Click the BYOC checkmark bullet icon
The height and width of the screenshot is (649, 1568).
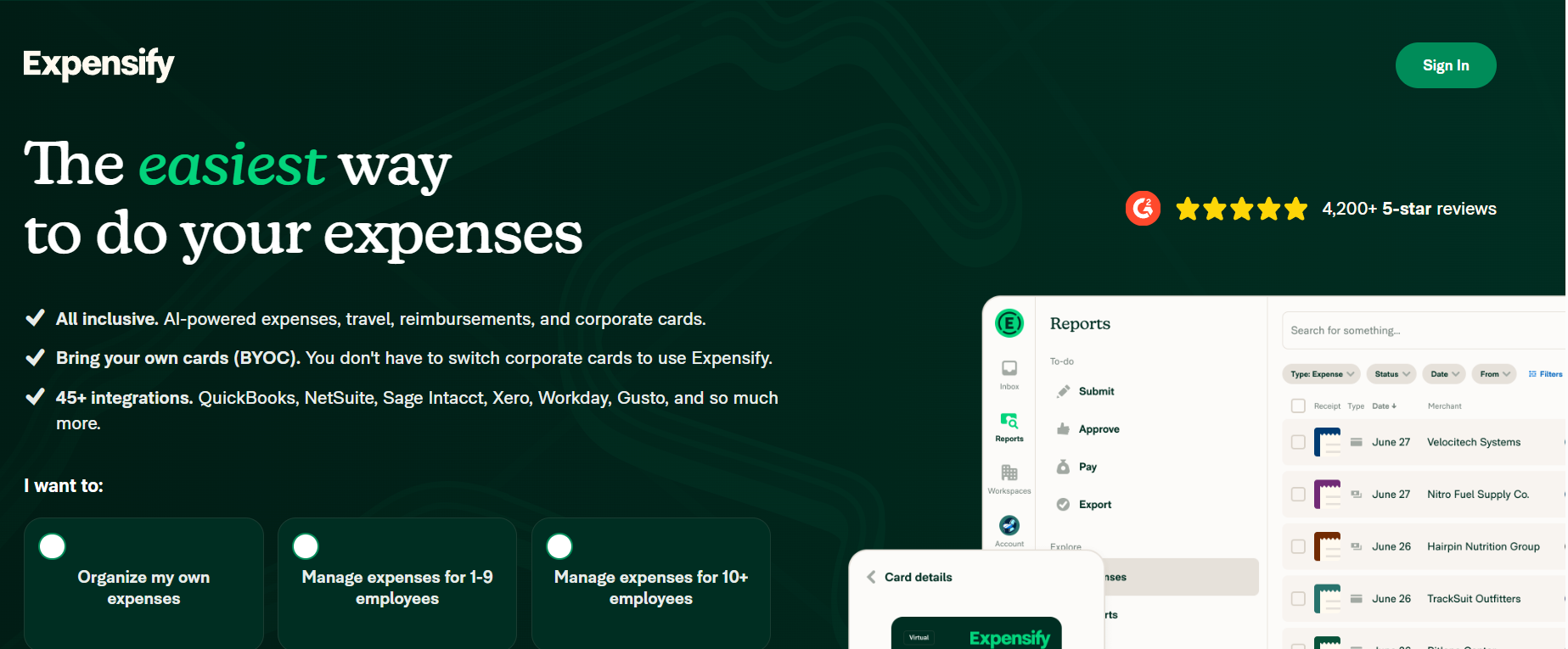pyautogui.click(x=35, y=358)
